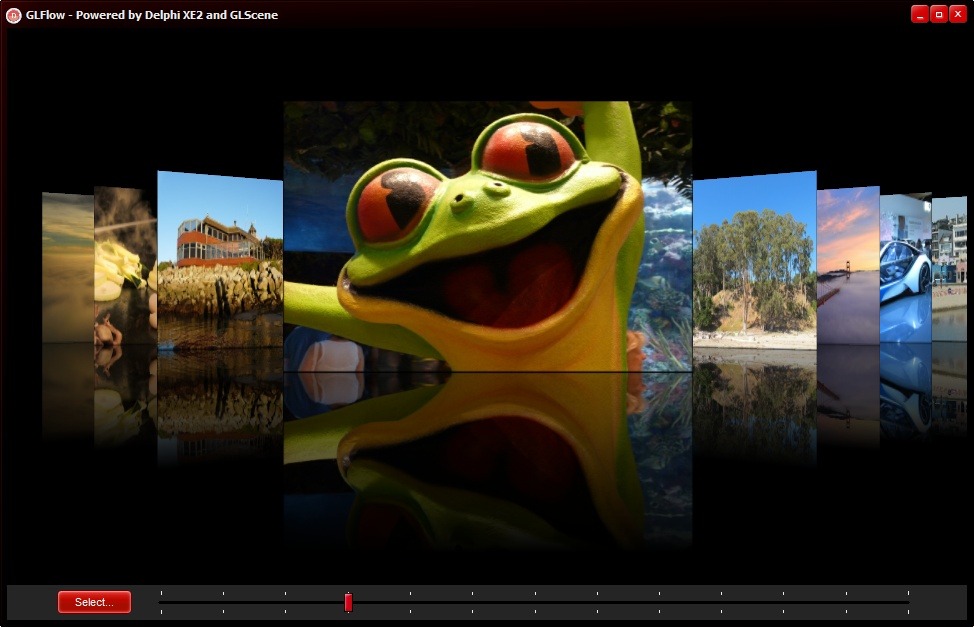Viewport: 974px width, 627px height.
Task: Choose the white concept car thumbnail
Action: (x=906, y=268)
